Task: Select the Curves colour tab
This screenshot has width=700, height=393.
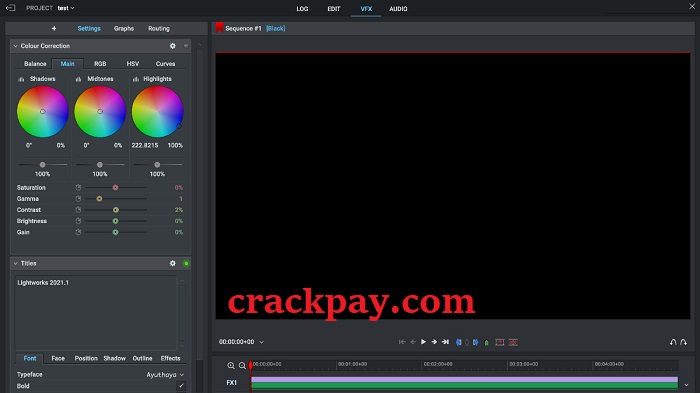Action: (x=165, y=64)
